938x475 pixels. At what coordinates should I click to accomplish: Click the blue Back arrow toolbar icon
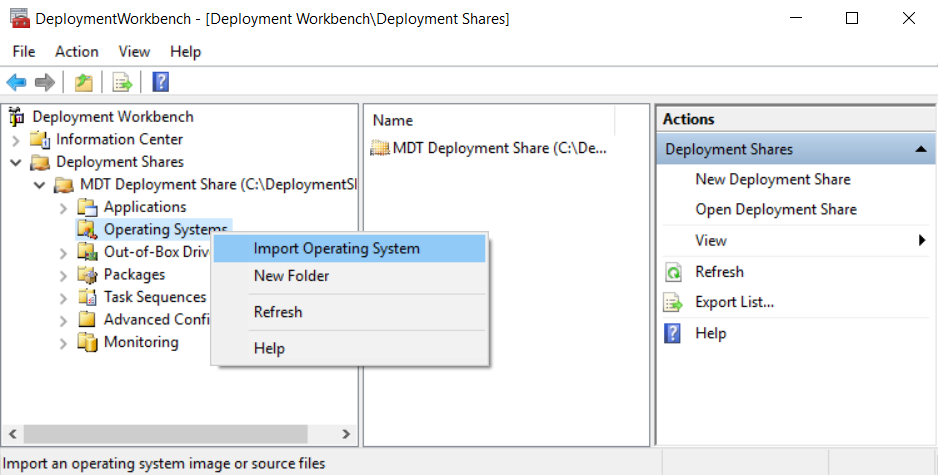[x=16, y=82]
